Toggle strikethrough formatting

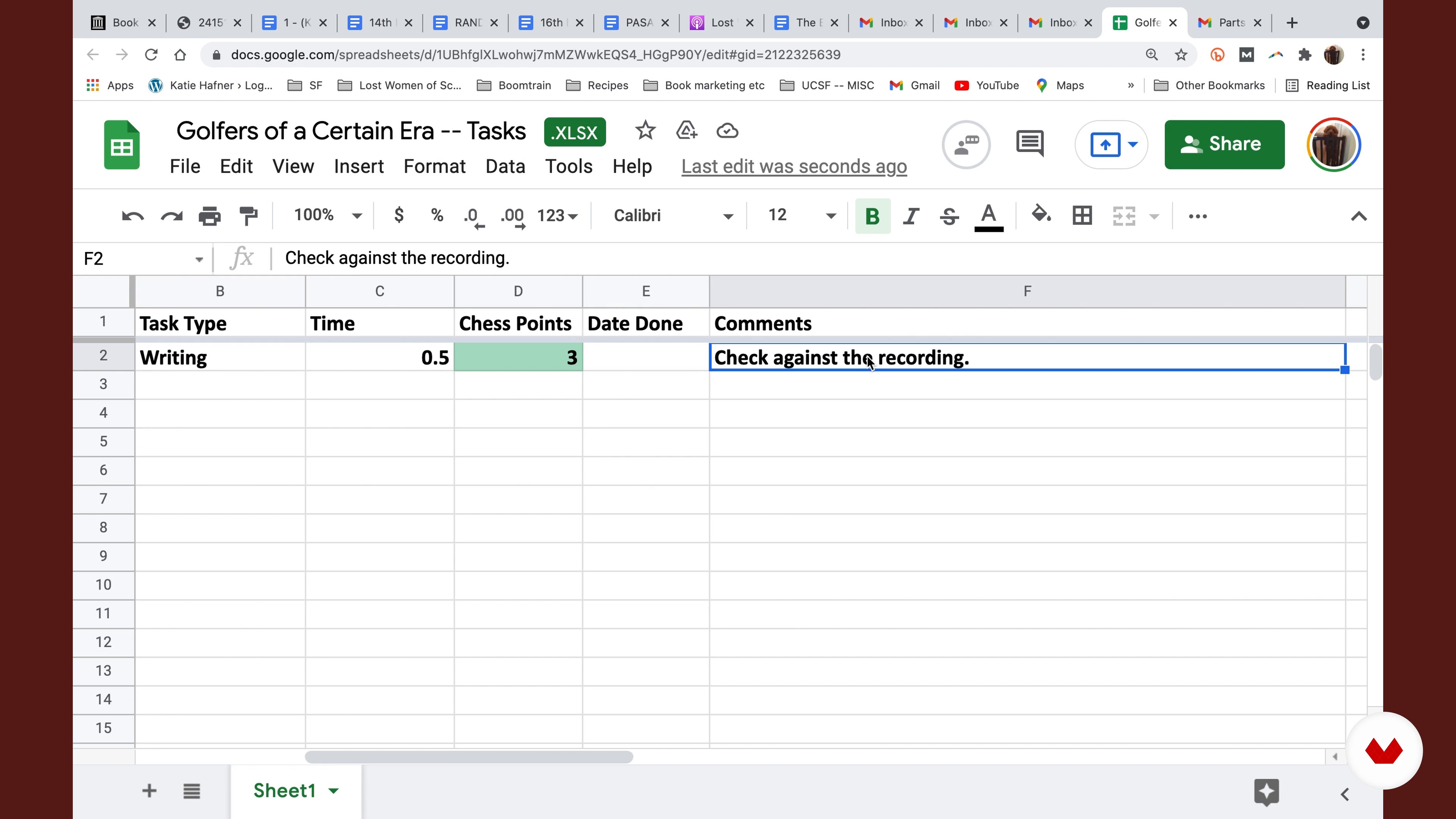tap(949, 216)
